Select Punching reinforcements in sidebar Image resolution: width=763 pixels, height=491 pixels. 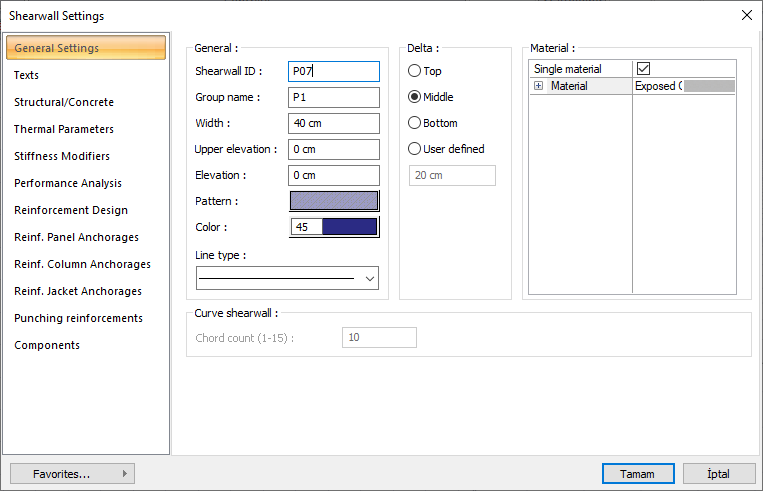[78, 318]
